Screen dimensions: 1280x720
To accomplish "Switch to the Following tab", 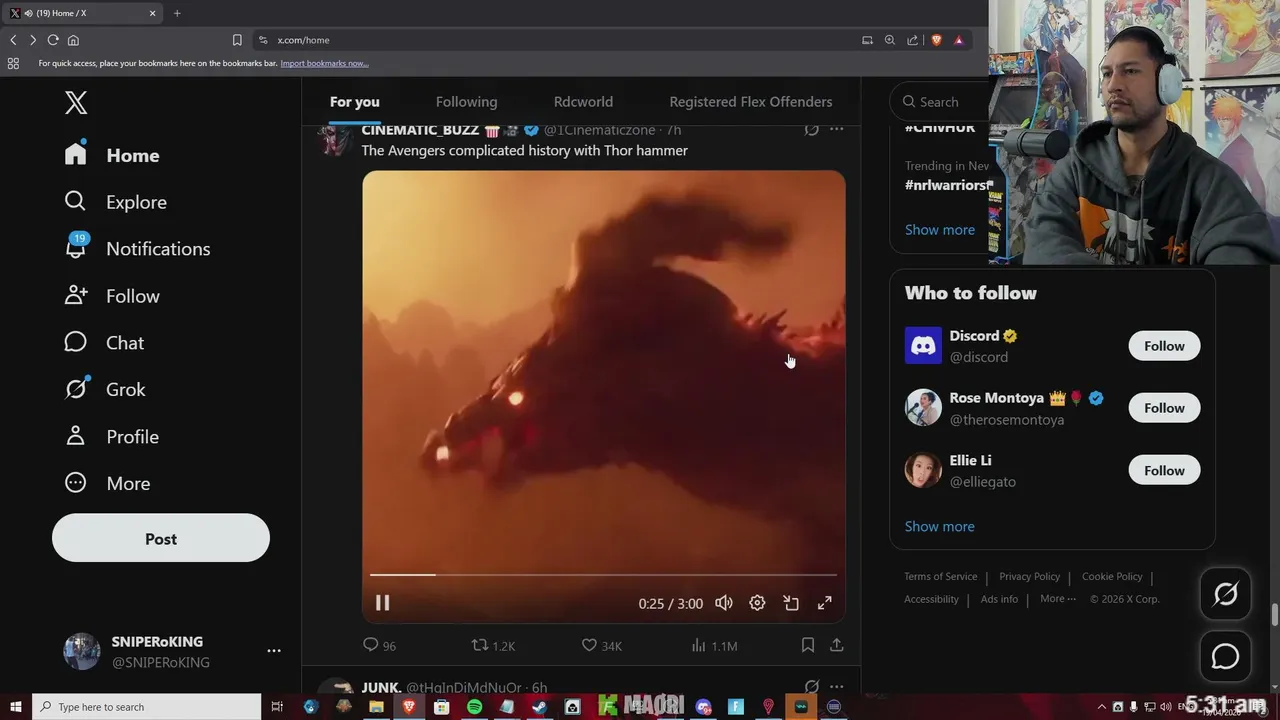I will click(466, 102).
